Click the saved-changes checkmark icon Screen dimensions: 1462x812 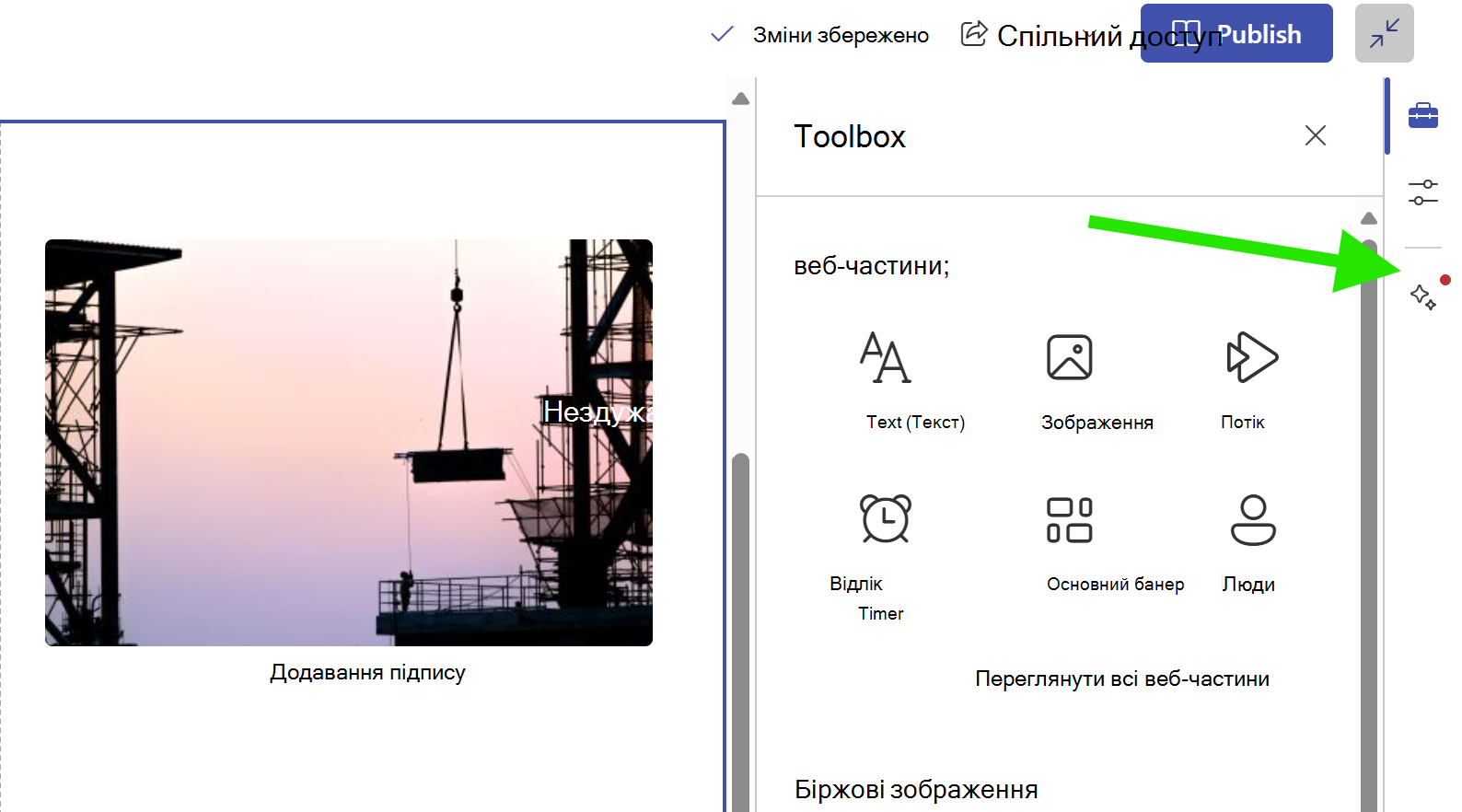coord(722,34)
